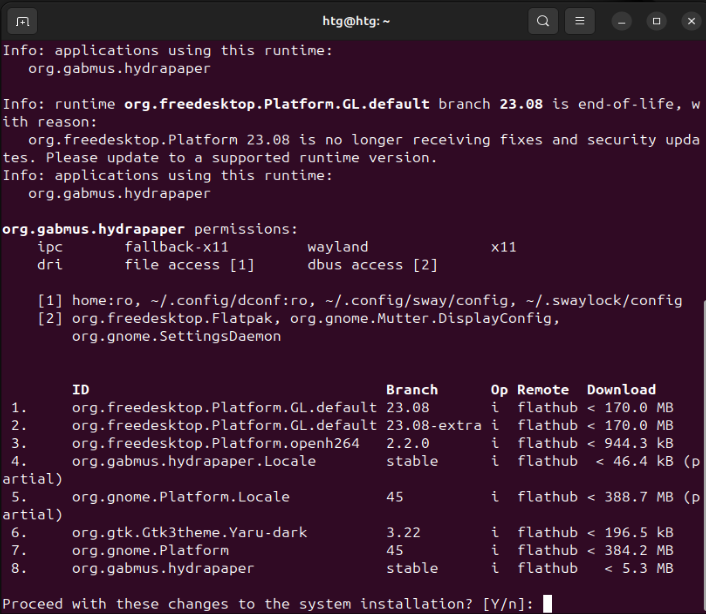Click the '2.2.0' branch value
Viewport: 706px width, 614px height.
pyautogui.click(x=408, y=443)
